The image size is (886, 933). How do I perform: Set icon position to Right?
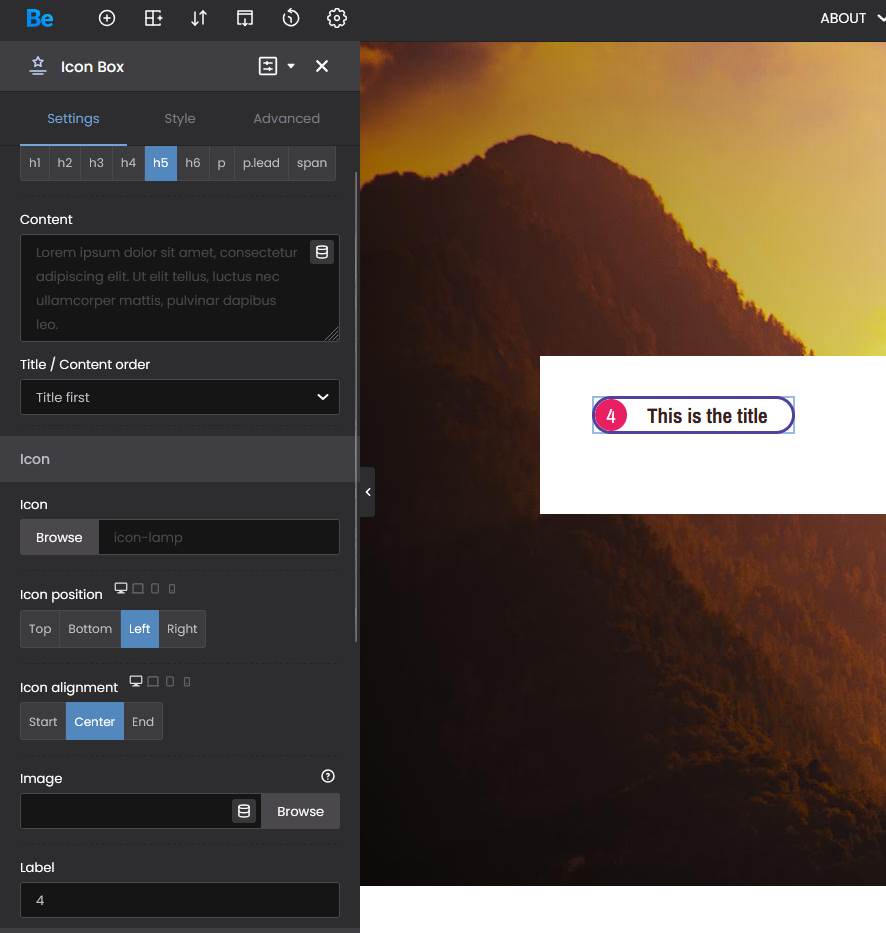[x=182, y=629]
